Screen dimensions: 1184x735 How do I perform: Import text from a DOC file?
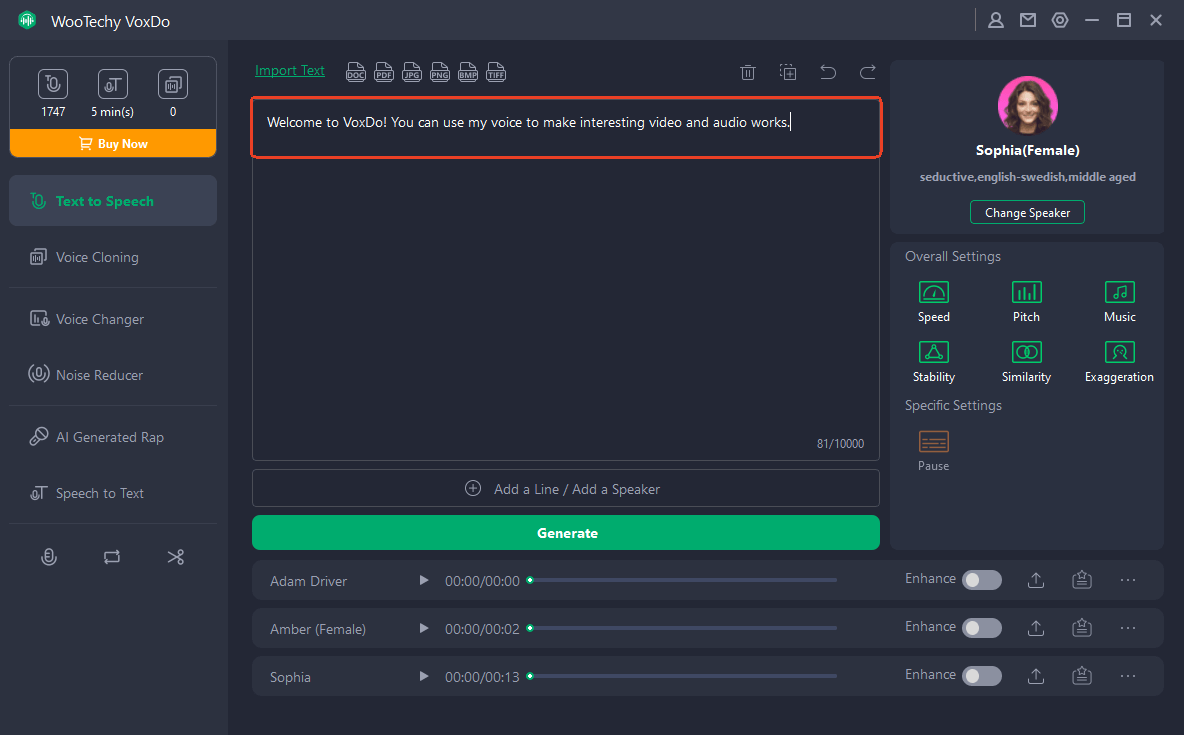(x=355, y=71)
